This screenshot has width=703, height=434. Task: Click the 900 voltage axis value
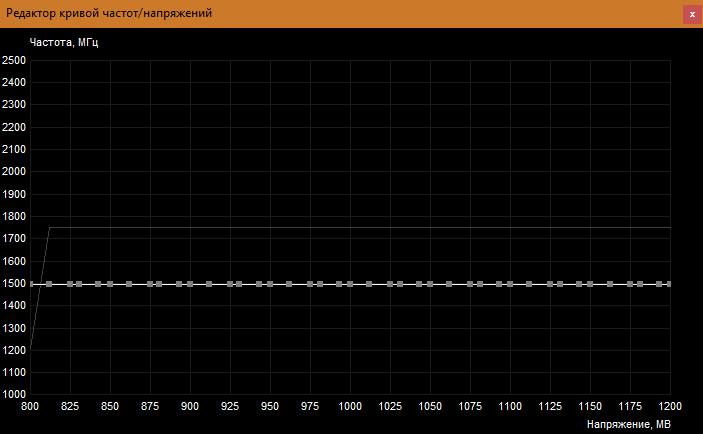pyautogui.click(x=190, y=406)
